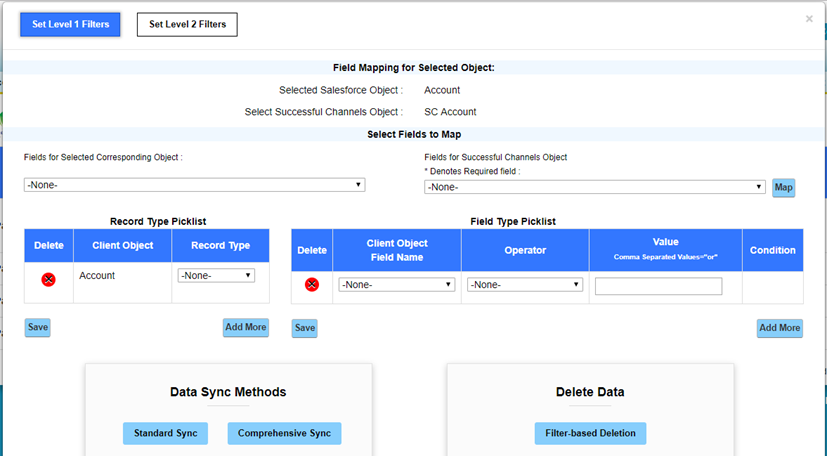This screenshot has height=456, width=827.
Task: Expand the Record Type -None- dropdown
Action: [216, 276]
